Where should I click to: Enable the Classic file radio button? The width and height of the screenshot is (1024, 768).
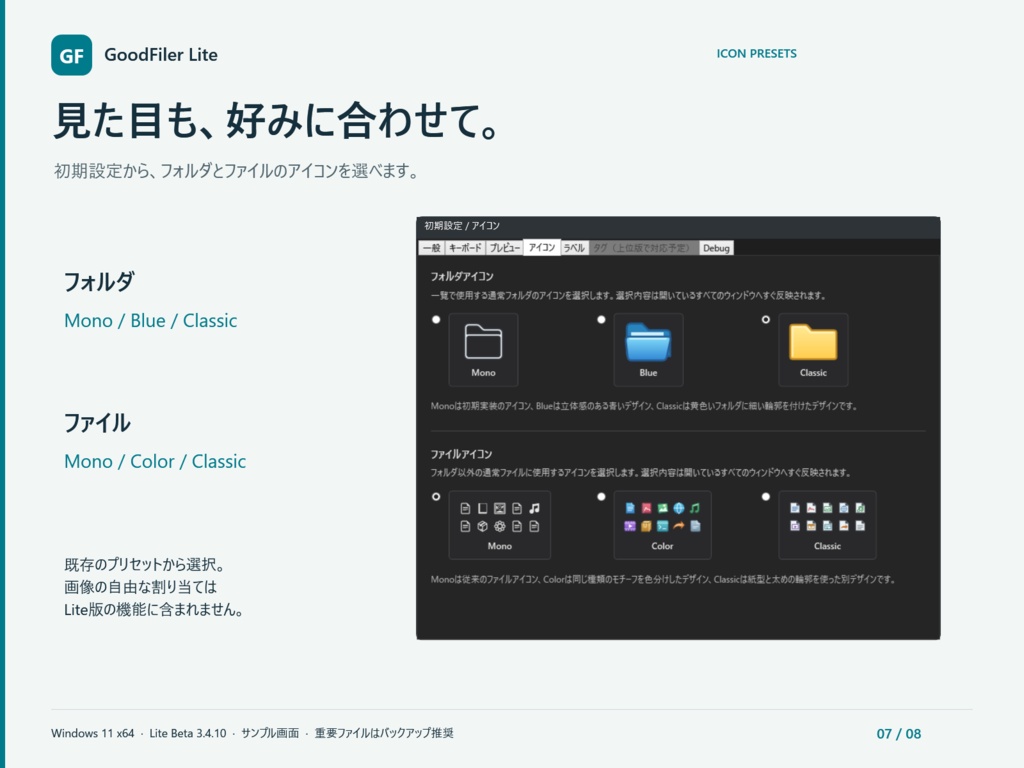pos(765,496)
